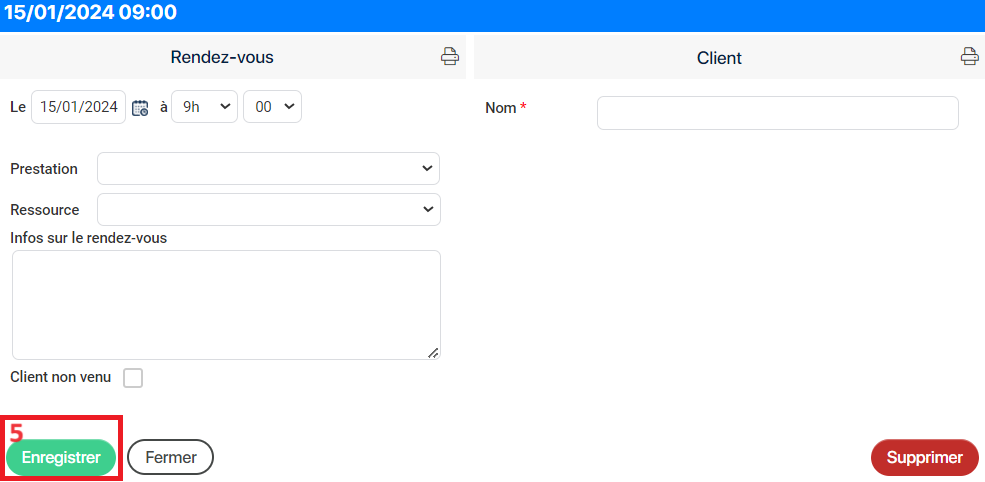Select the Client header title
Image resolution: width=985 pixels, height=482 pixels.
[x=719, y=58]
